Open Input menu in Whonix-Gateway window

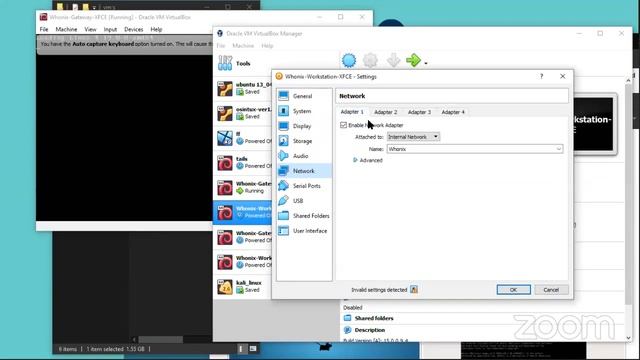point(110,29)
